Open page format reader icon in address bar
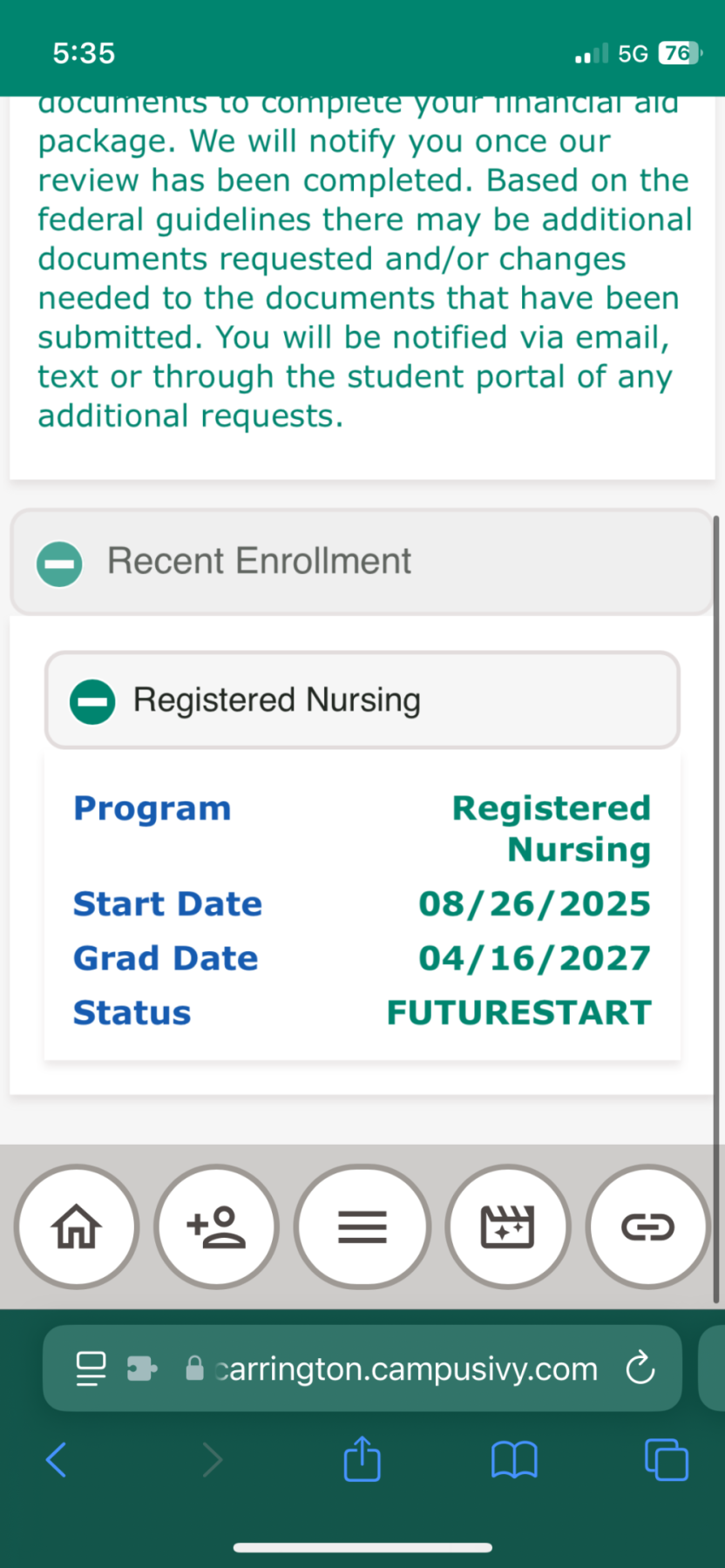This screenshot has height=1568, width=725. point(91,1369)
